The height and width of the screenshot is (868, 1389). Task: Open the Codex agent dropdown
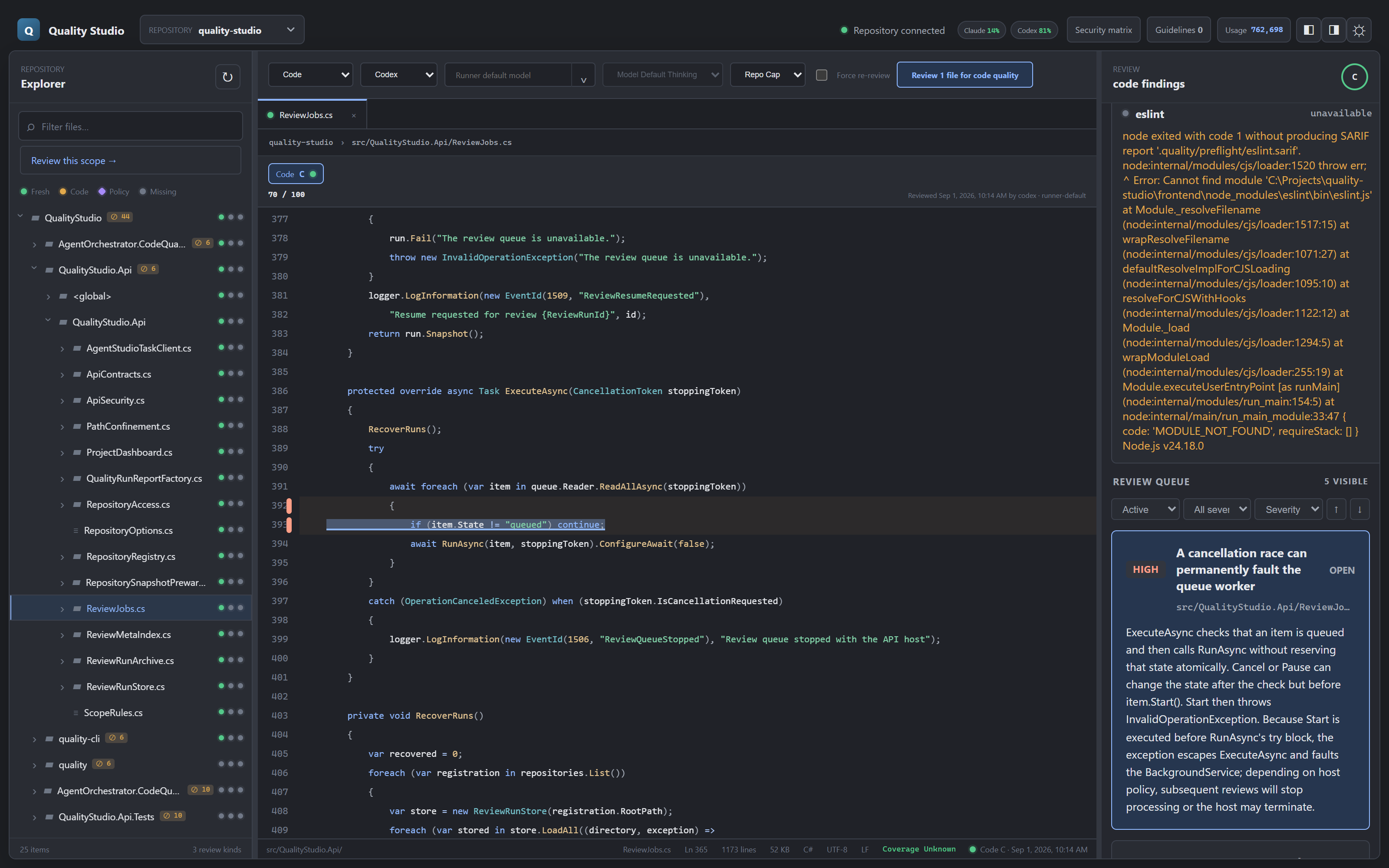(x=399, y=75)
